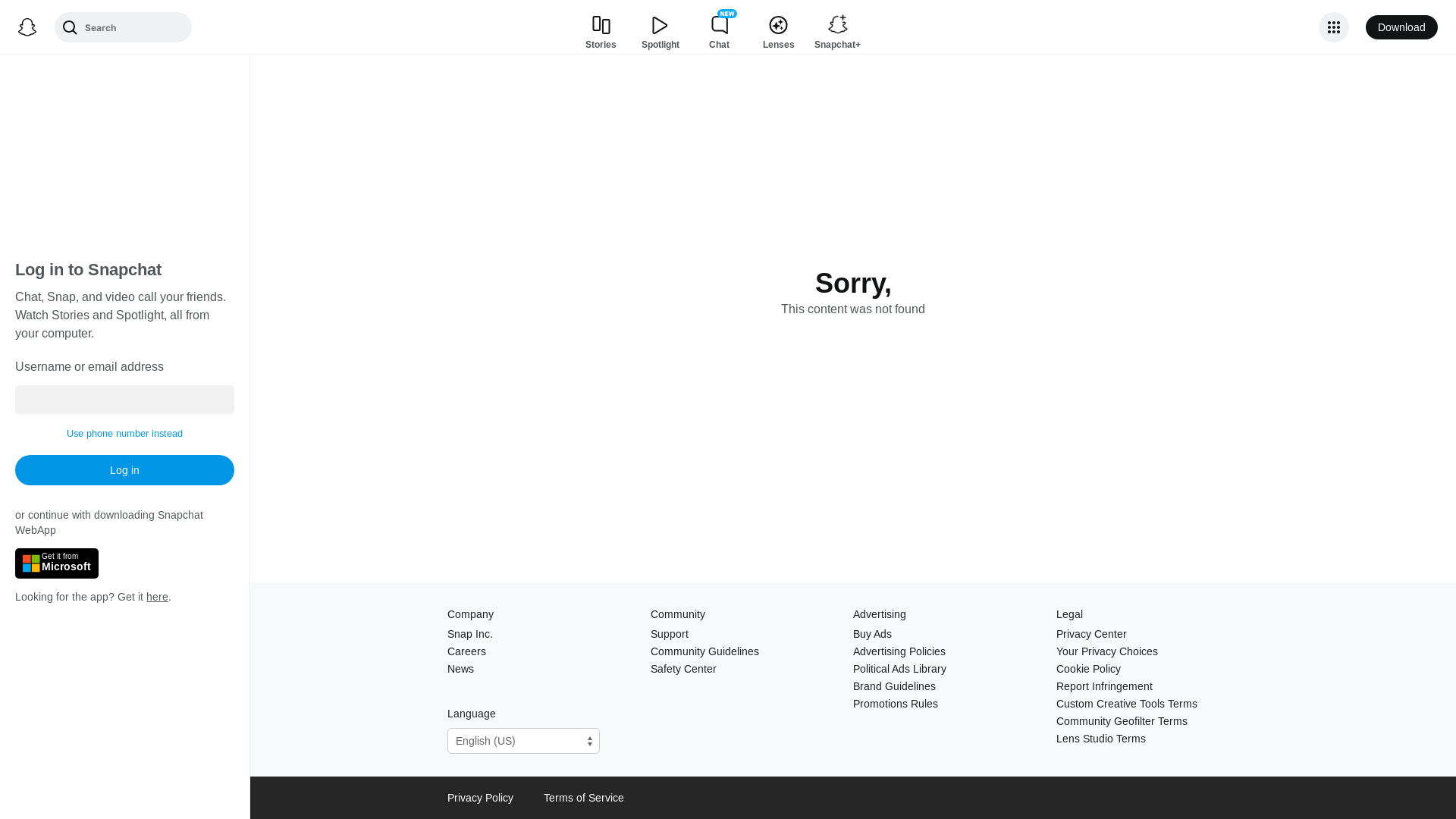
Task: Open the Spotlight tab
Action: tap(661, 33)
